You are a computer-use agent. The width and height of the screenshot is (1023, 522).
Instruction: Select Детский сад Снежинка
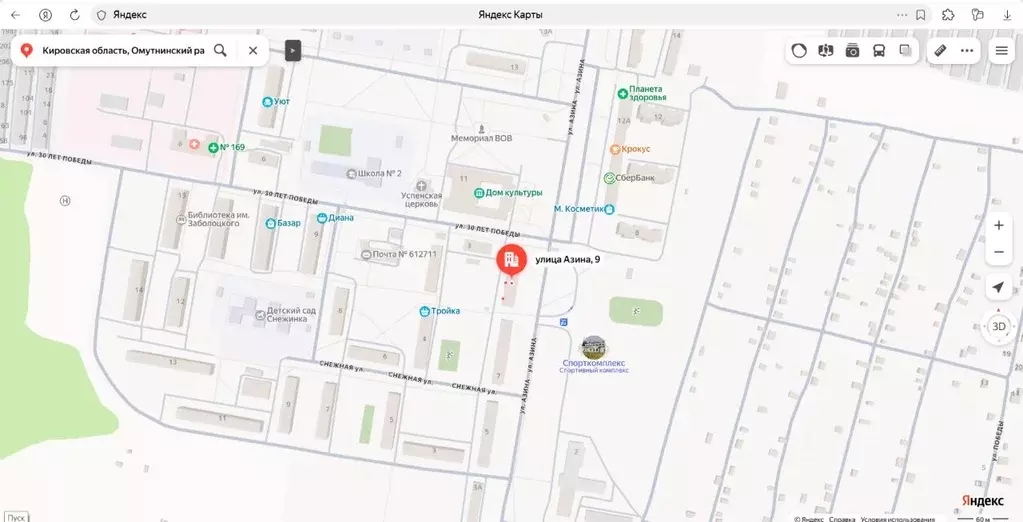[x=286, y=315]
